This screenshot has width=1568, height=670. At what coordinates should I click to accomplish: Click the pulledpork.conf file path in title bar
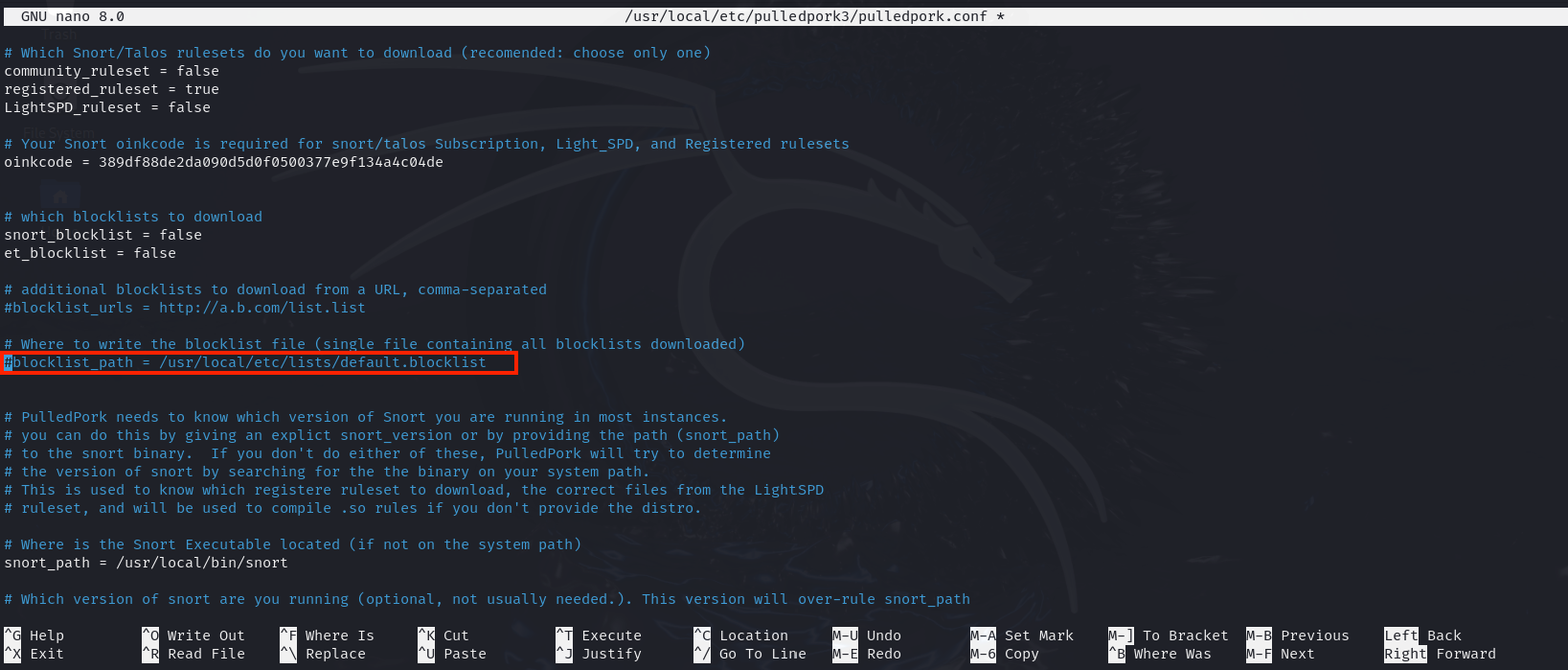tap(814, 16)
